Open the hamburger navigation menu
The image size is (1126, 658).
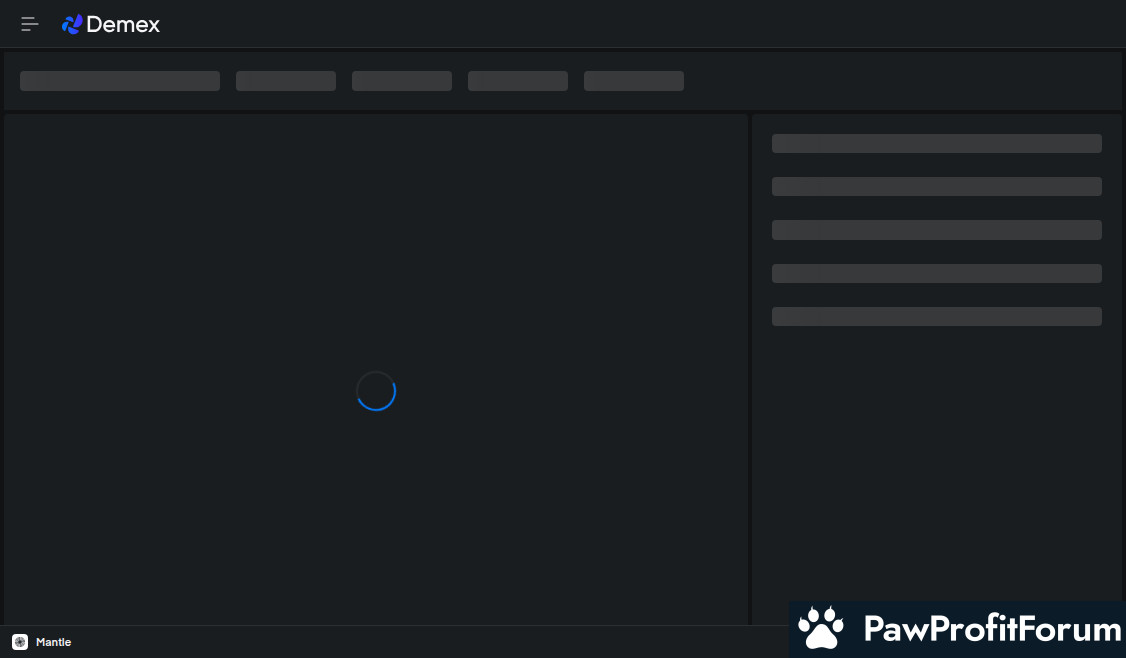(29, 24)
